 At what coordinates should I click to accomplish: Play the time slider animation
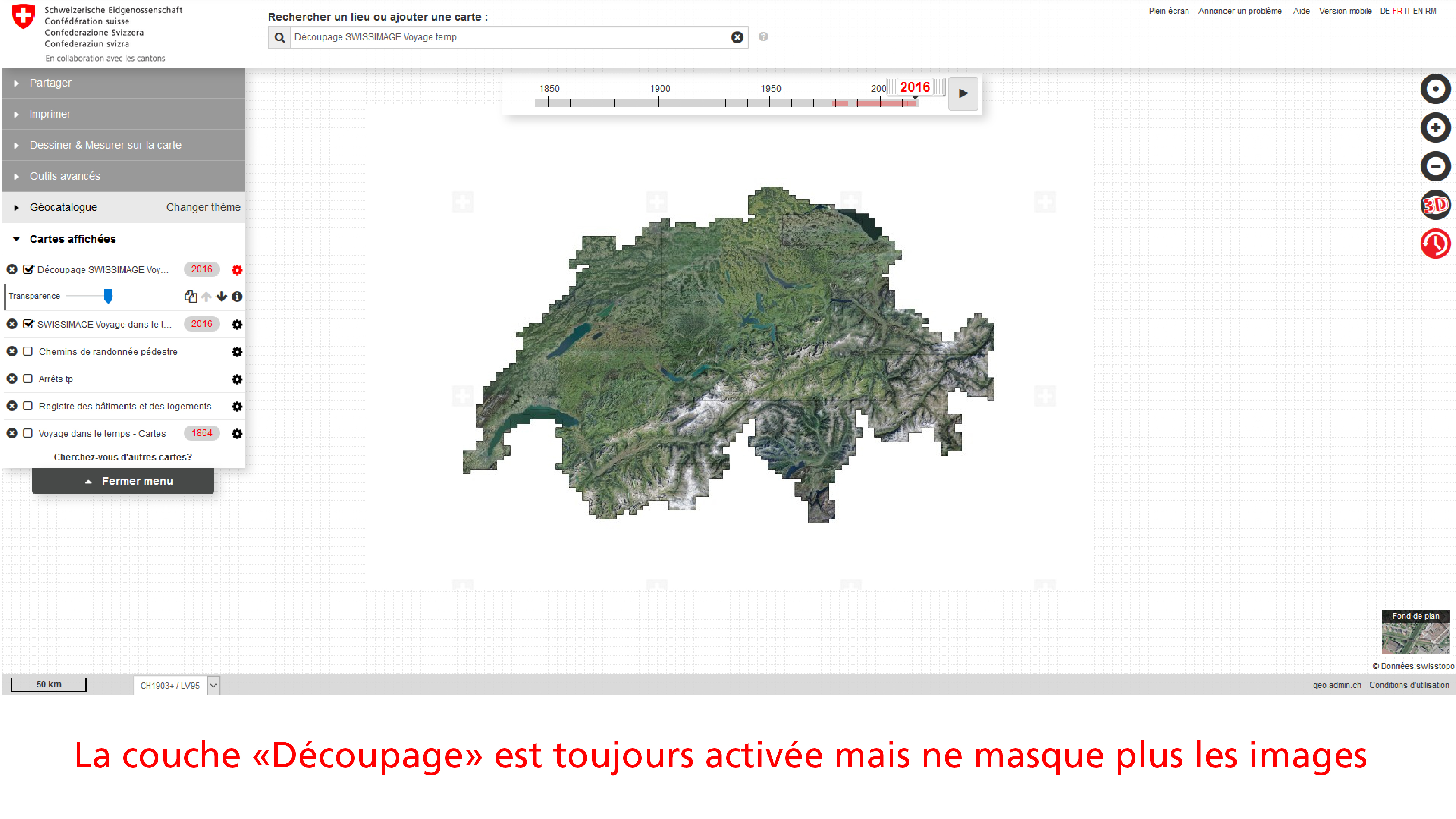(962, 94)
